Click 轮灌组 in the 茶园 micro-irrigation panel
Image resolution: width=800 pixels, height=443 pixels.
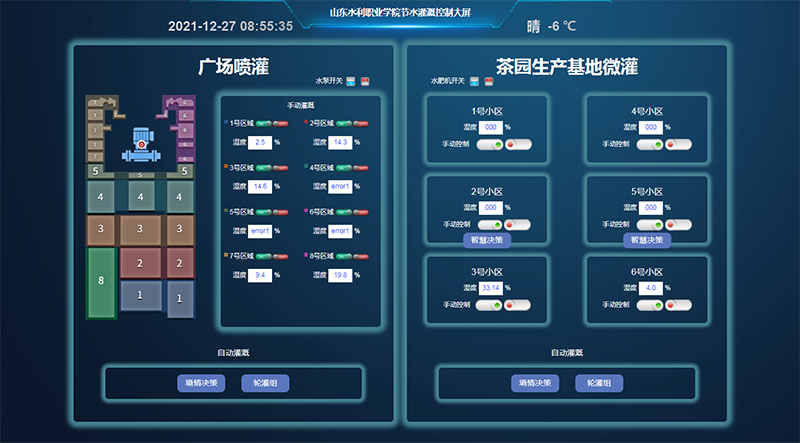click(599, 383)
